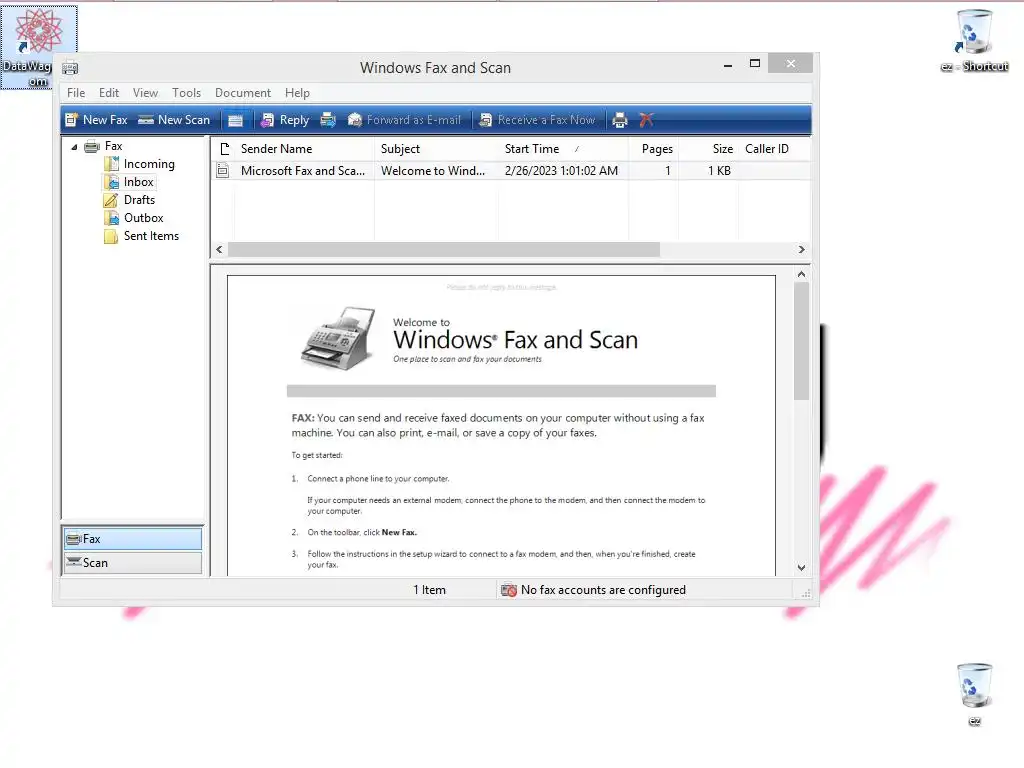The image size is (1024, 768).
Task: Open the File menu
Action: (x=76, y=93)
